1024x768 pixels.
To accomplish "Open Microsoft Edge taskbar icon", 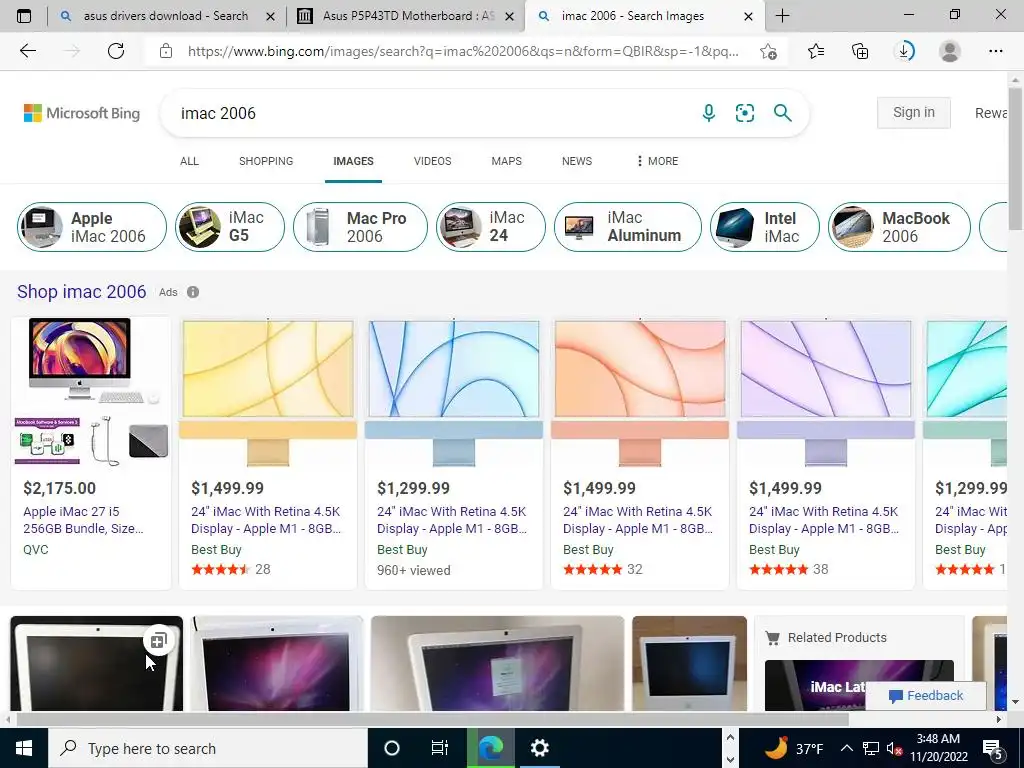I will coord(490,748).
